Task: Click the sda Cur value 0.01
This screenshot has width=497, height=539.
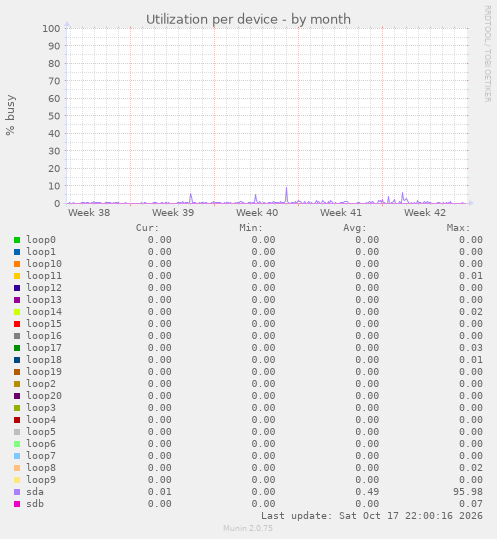Action: pos(159,492)
